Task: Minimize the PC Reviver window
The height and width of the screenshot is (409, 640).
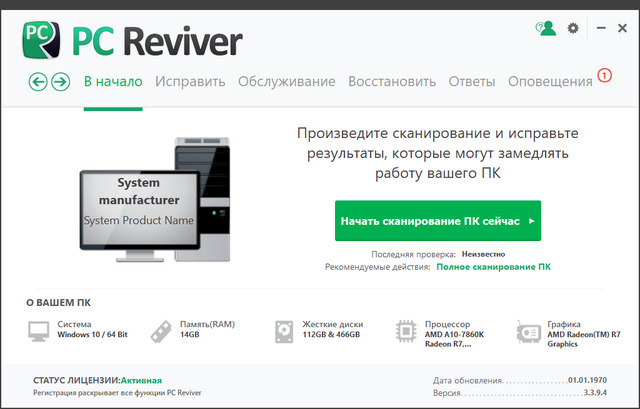Action: pos(601,28)
